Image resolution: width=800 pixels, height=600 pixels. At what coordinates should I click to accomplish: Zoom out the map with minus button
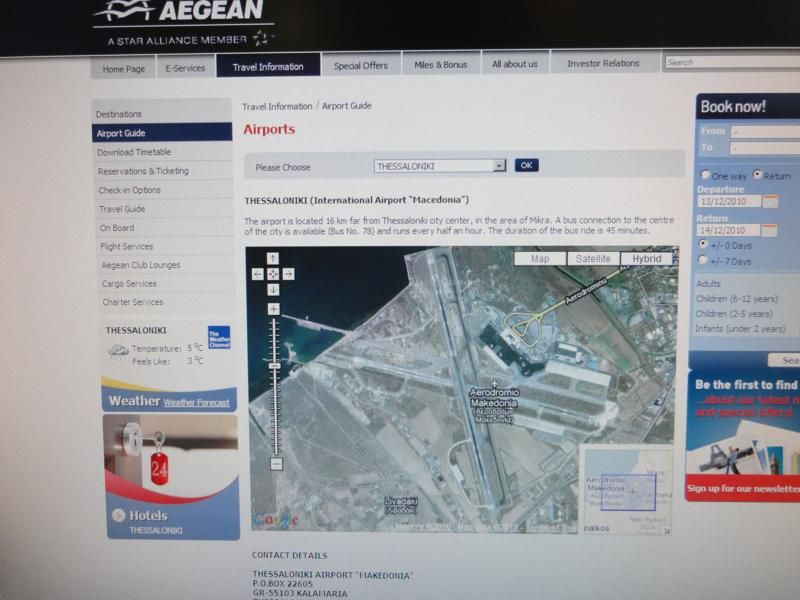tap(276, 464)
